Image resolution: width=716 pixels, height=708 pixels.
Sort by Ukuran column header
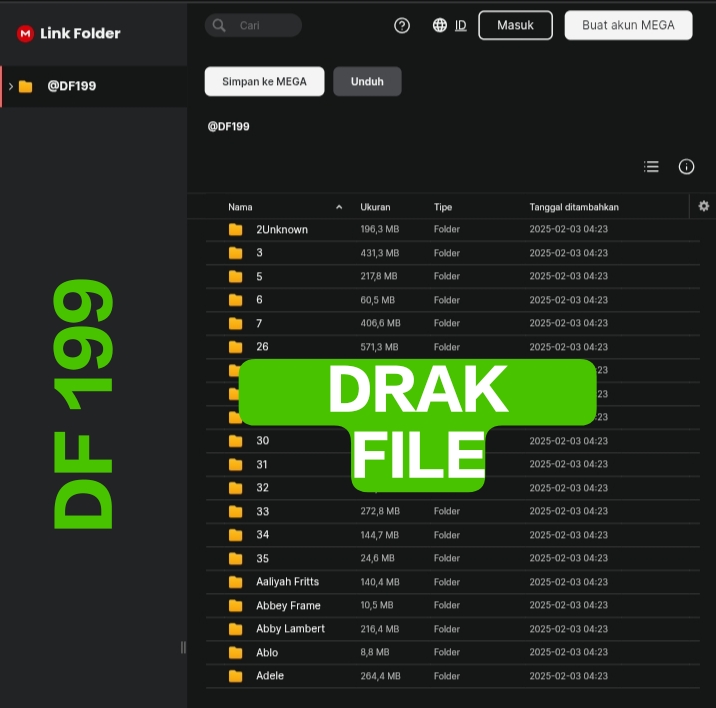[x=375, y=207]
